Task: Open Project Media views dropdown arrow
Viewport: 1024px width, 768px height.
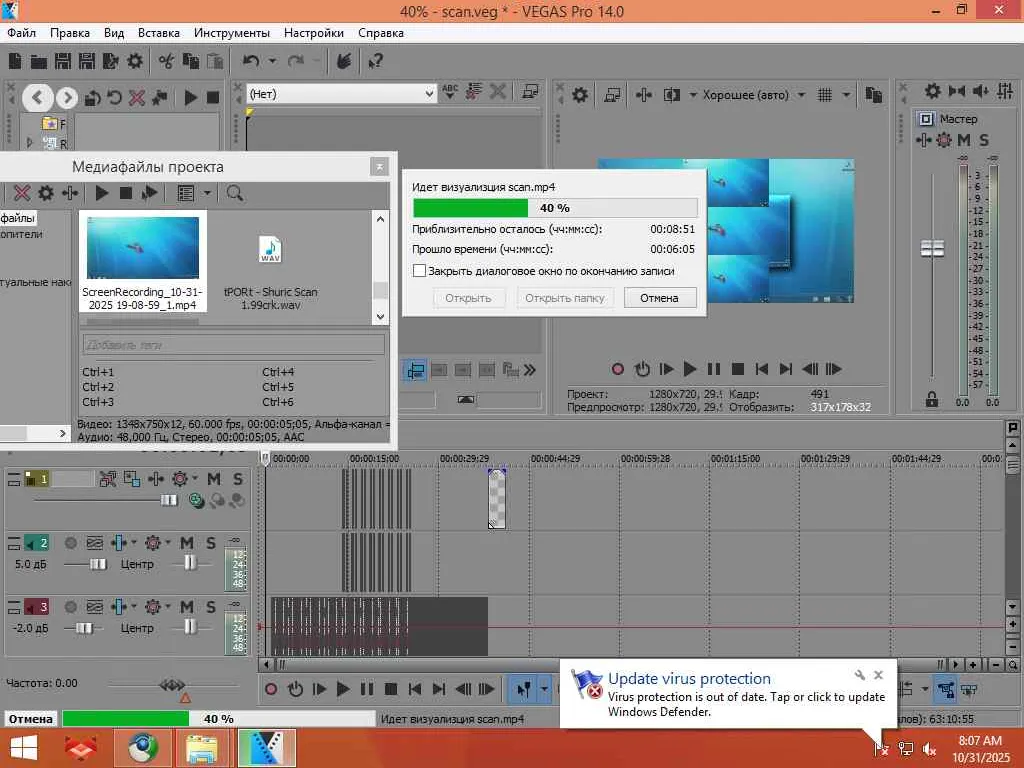Action: [207, 193]
